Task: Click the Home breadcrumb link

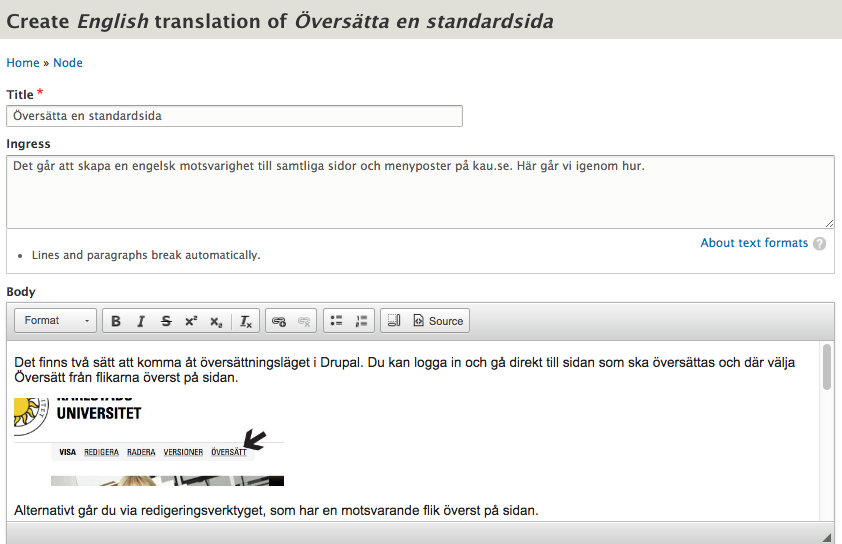Action: tap(23, 63)
